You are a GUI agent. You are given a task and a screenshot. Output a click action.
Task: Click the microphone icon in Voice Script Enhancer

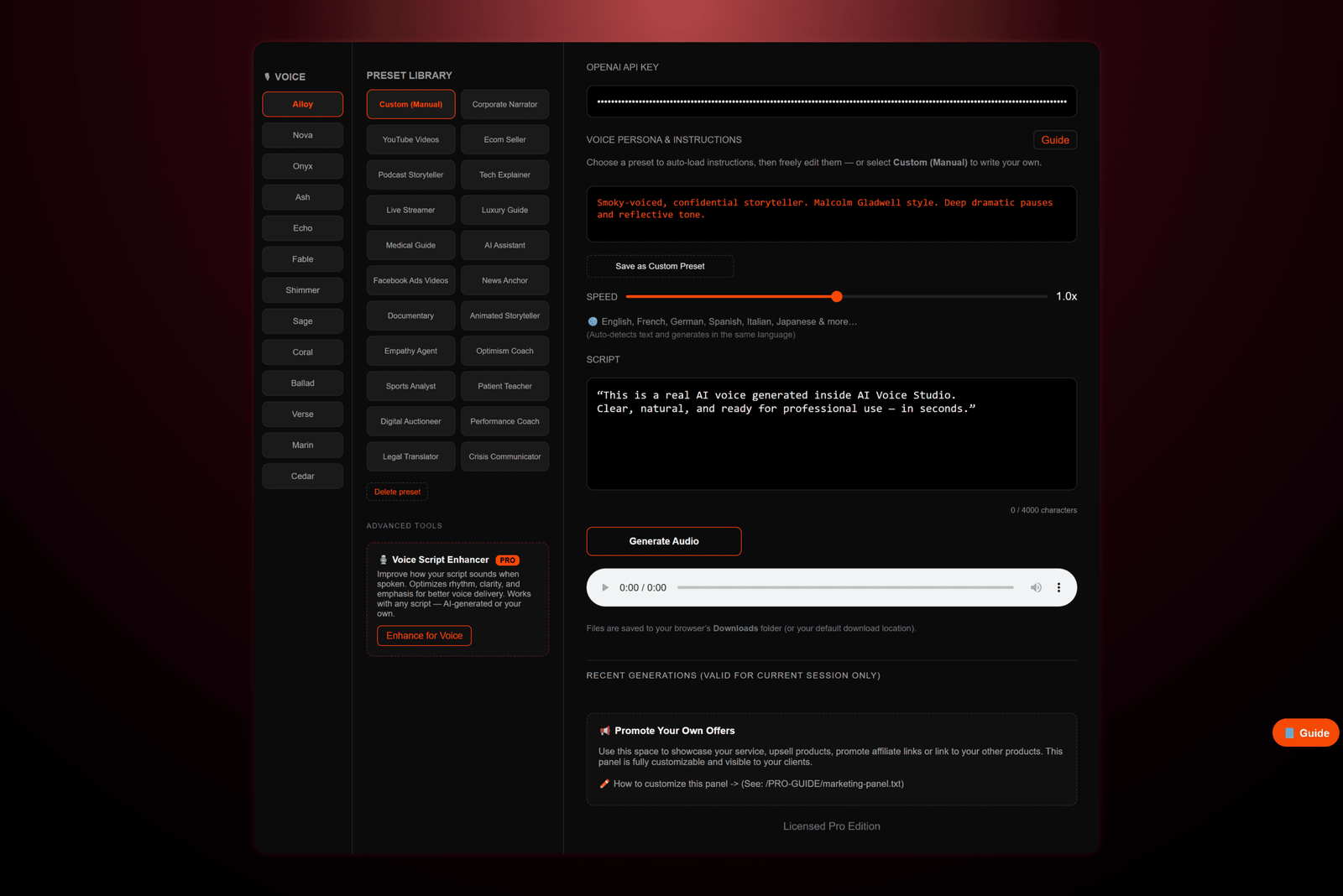click(x=384, y=560)
